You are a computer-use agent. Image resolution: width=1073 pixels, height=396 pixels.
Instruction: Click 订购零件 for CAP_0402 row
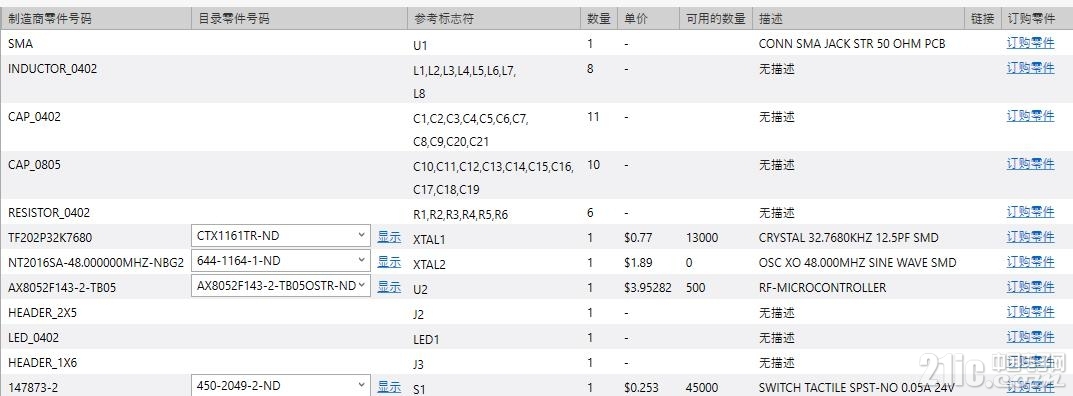click(x=1030, y=116)
